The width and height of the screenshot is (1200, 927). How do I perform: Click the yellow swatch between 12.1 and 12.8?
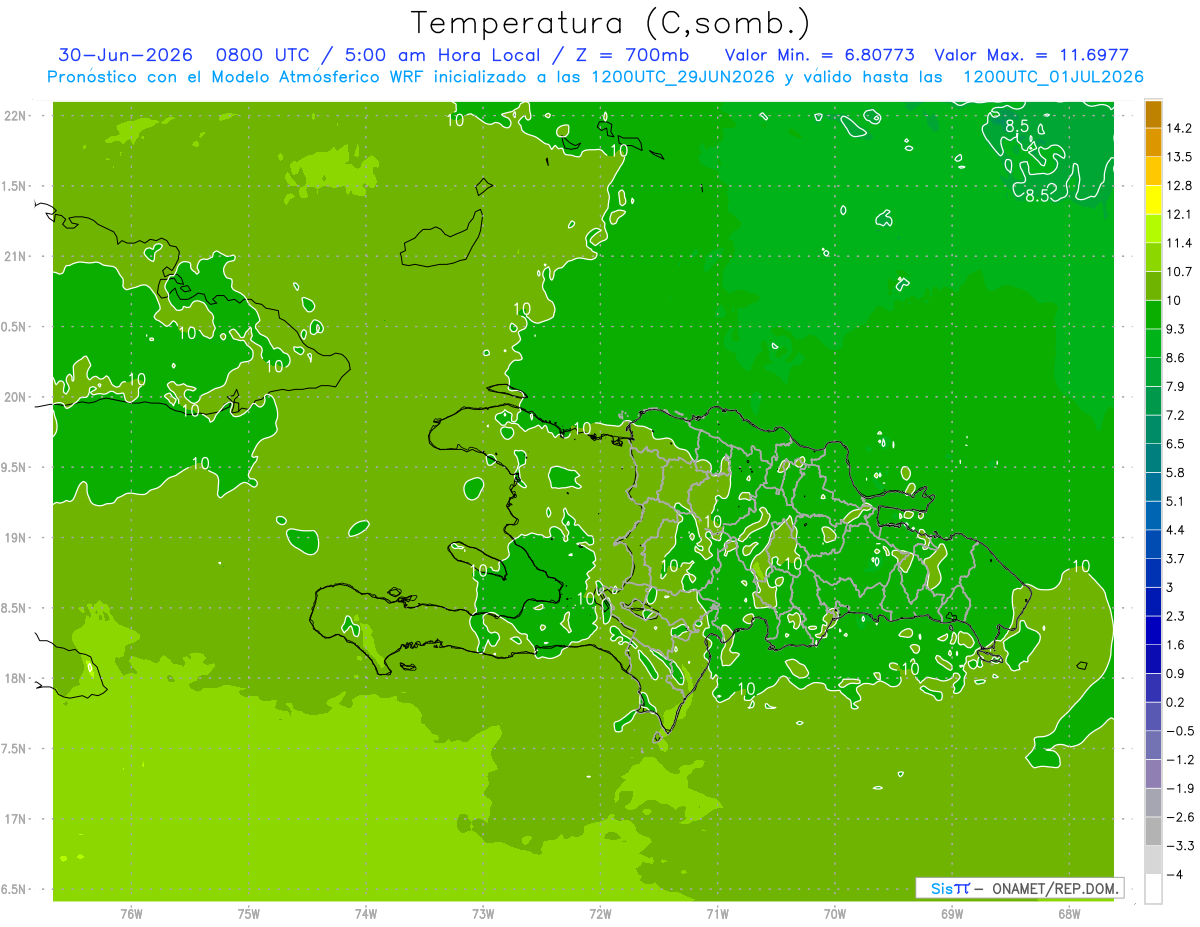pos(1153,200)
